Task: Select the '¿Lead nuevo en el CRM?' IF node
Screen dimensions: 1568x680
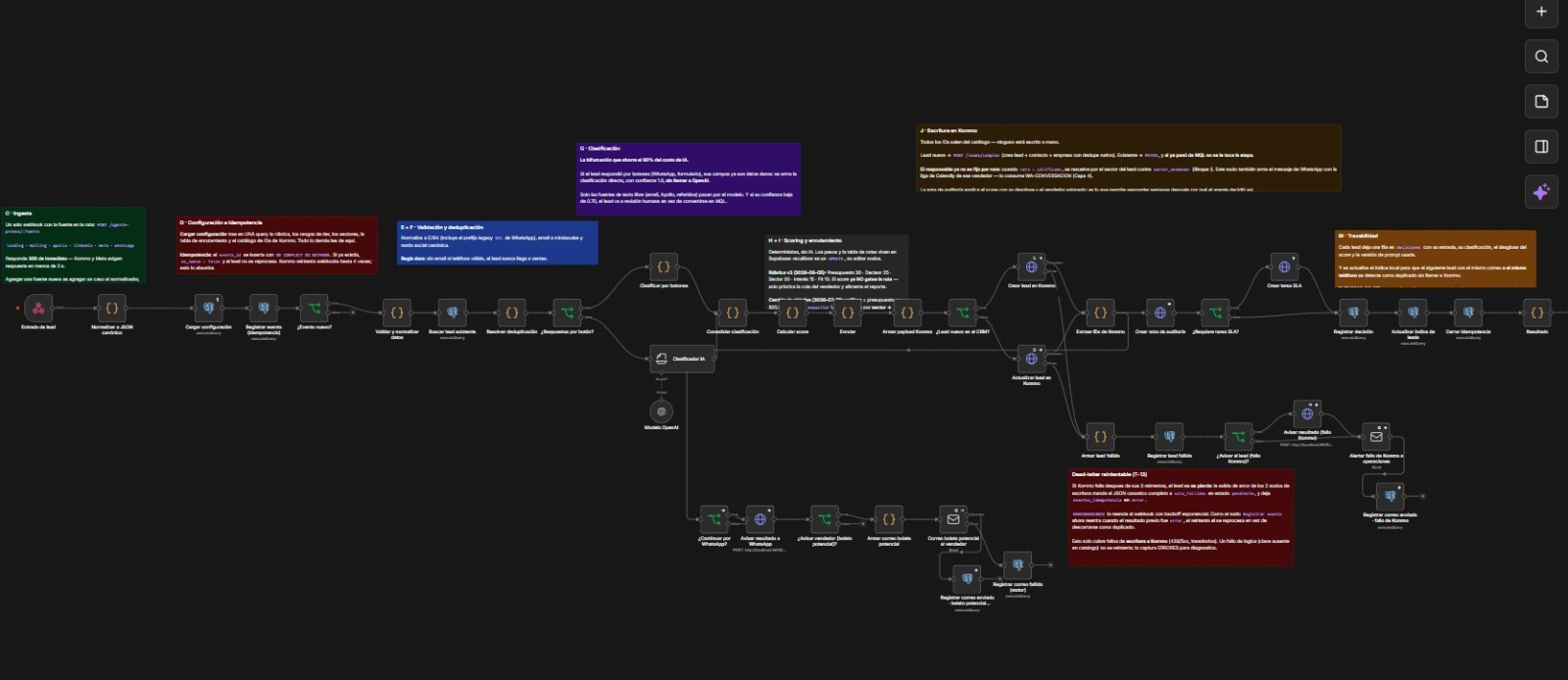Action: [x=962, y=313]
